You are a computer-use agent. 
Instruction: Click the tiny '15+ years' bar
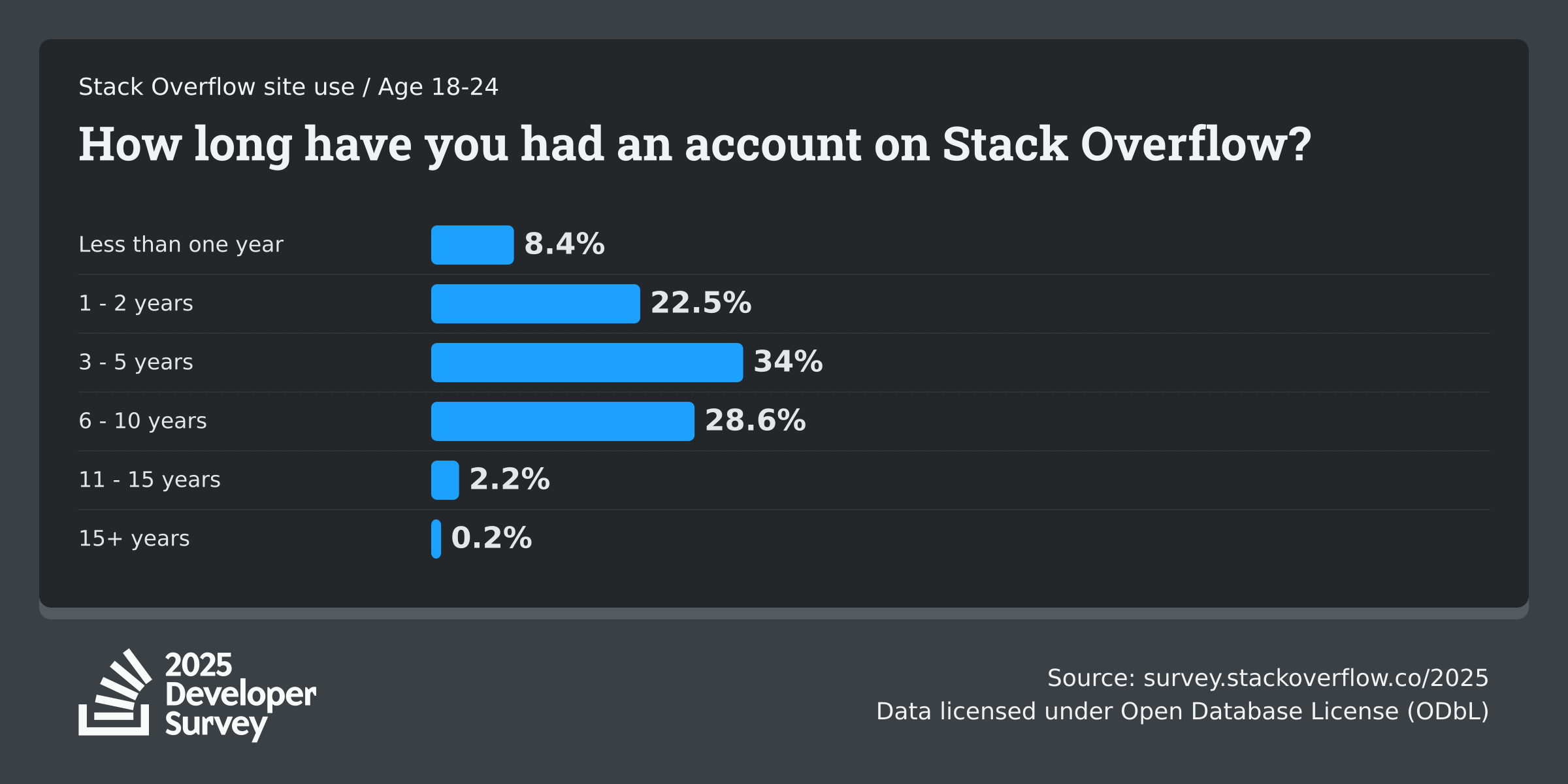[436, 539]
